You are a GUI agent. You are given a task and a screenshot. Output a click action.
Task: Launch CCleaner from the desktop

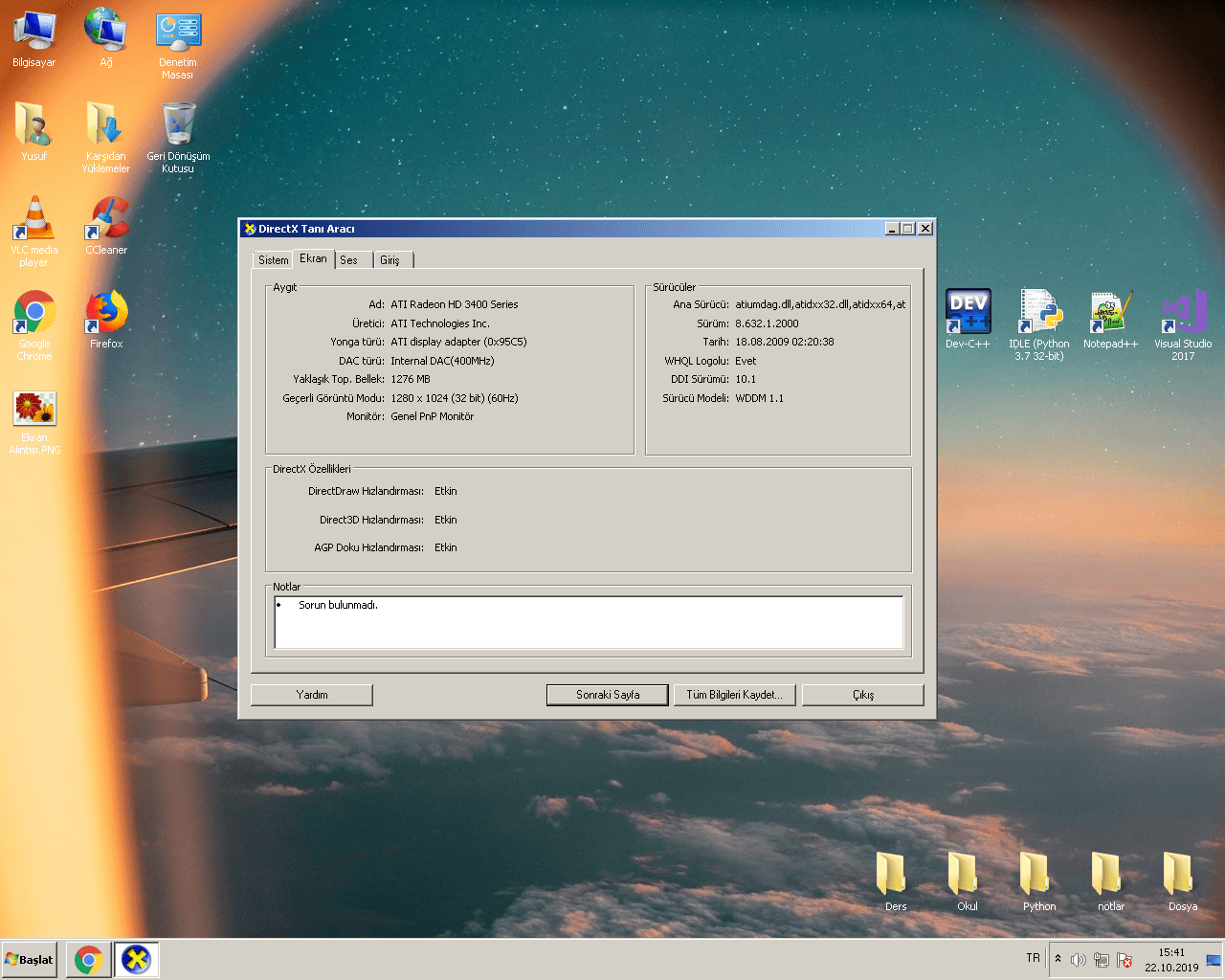(x=106, y=225)
